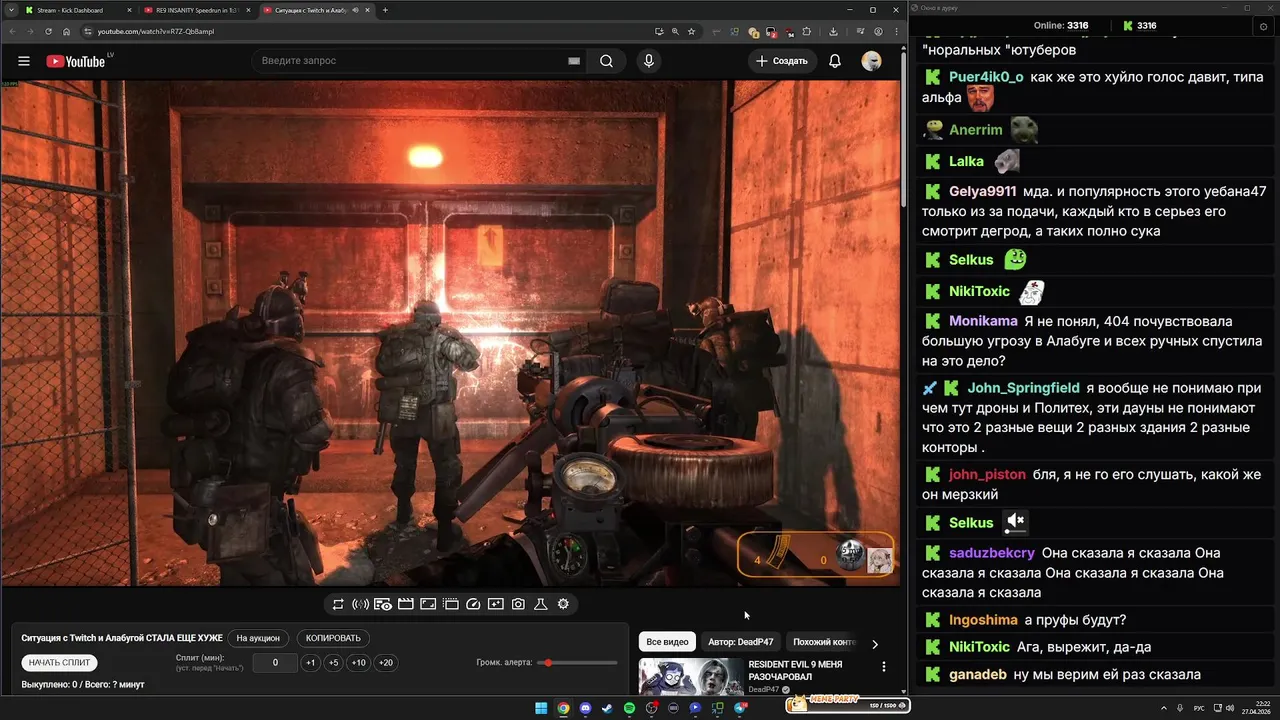The width and height of the screenshot is (1280, 720).
Task: Open chat user Monikama's name
Action: [x=983, y=321]
